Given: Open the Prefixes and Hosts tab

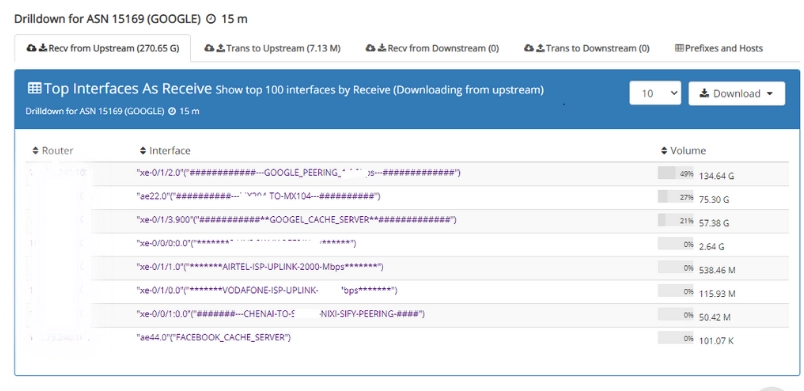Looking at the screenshot, I should click(719, 48).
